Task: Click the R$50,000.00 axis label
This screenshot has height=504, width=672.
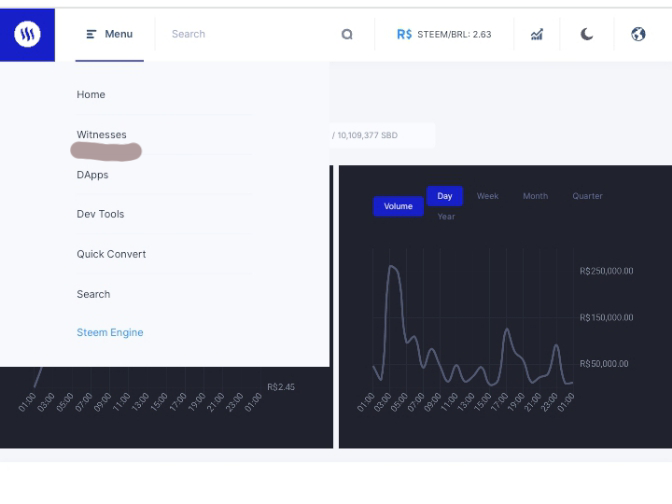Action: tap(604, 363)
